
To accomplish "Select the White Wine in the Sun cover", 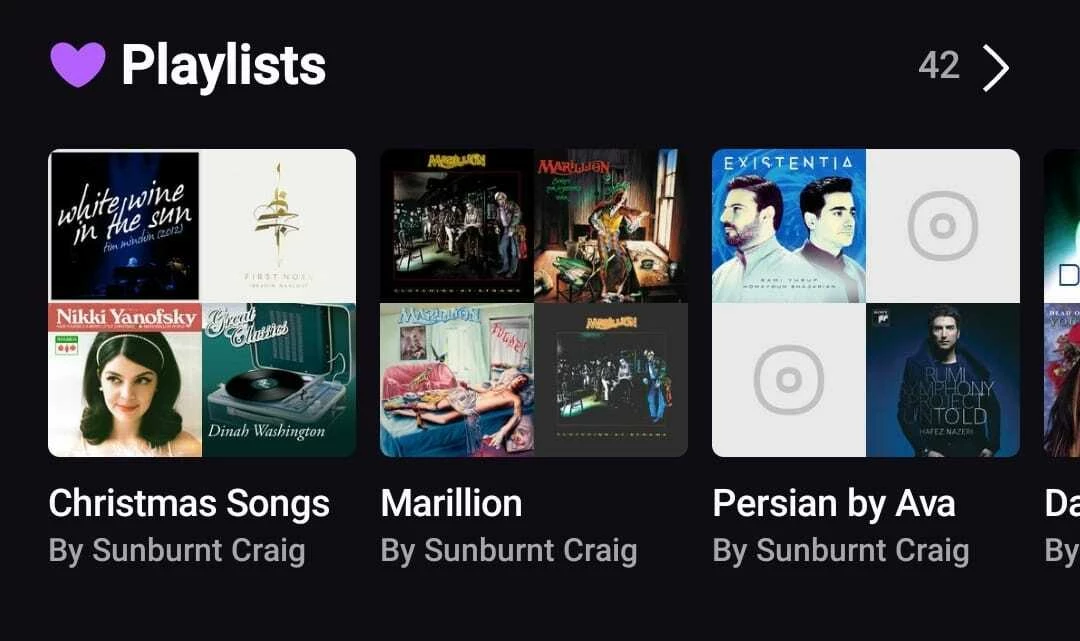I will (x=125, y=226).
